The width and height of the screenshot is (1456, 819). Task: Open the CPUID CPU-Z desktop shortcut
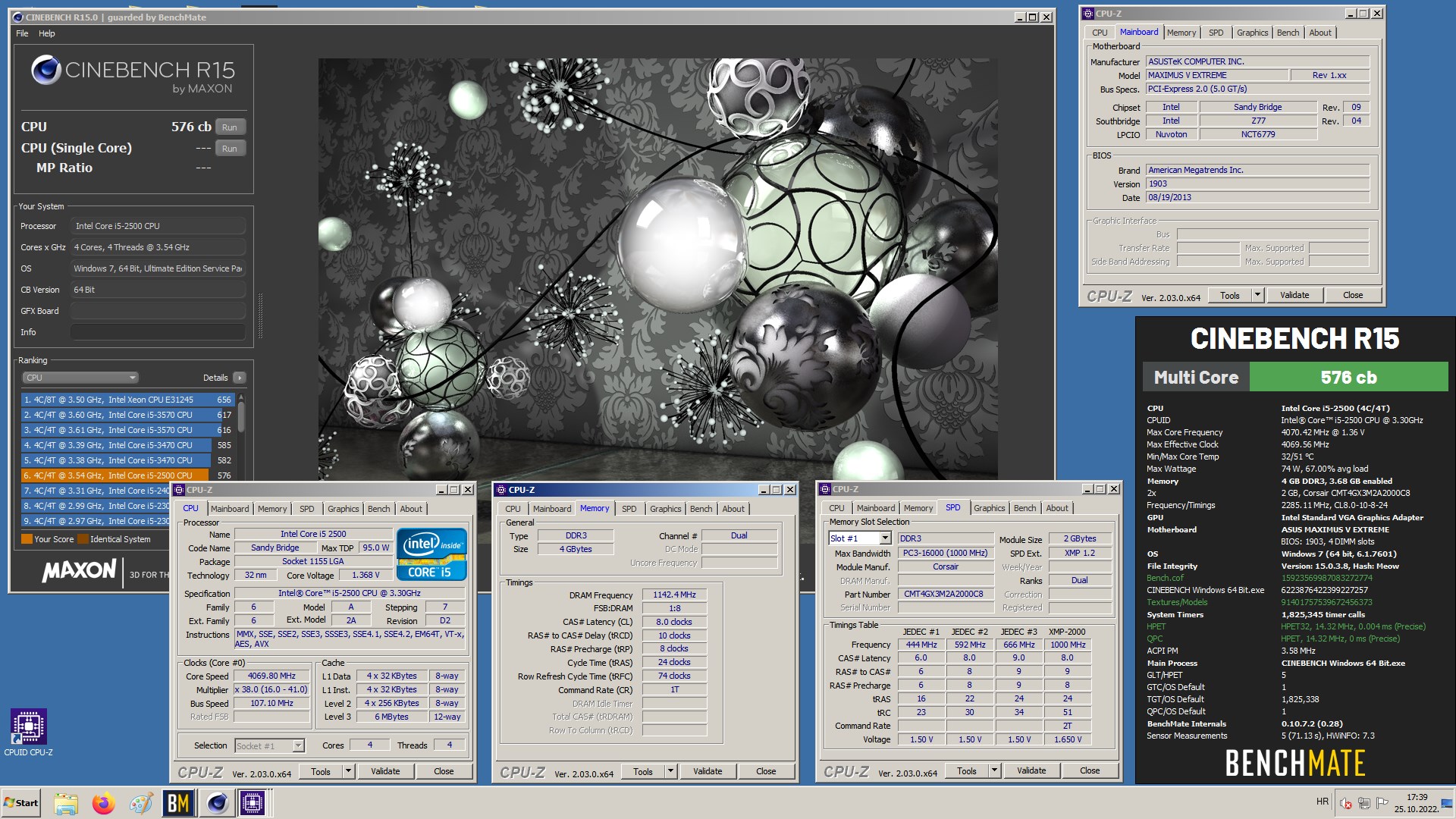29,732
